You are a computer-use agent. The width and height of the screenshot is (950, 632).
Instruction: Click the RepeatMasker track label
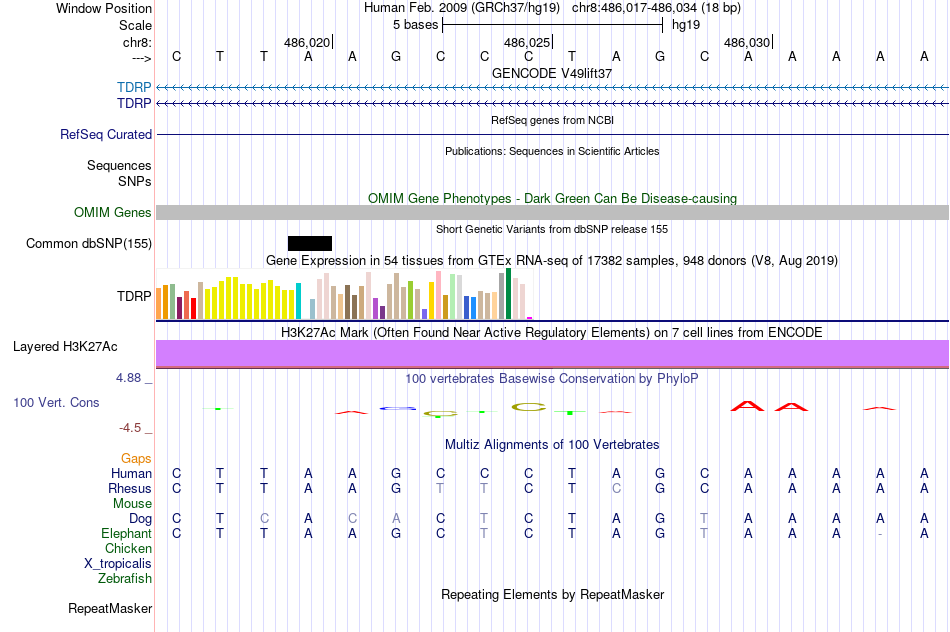coord(110,608)
